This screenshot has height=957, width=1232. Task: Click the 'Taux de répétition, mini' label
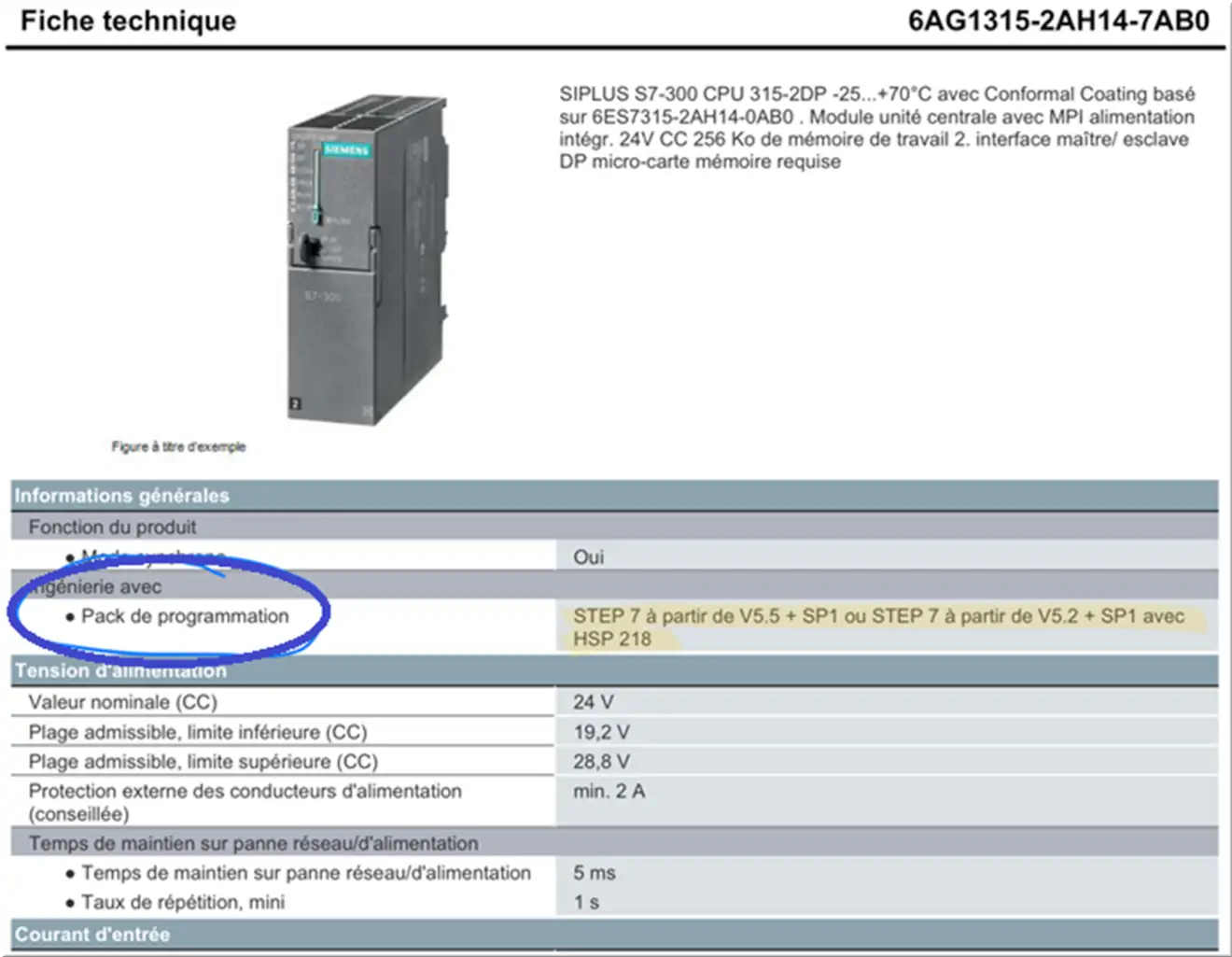point(183,902)
